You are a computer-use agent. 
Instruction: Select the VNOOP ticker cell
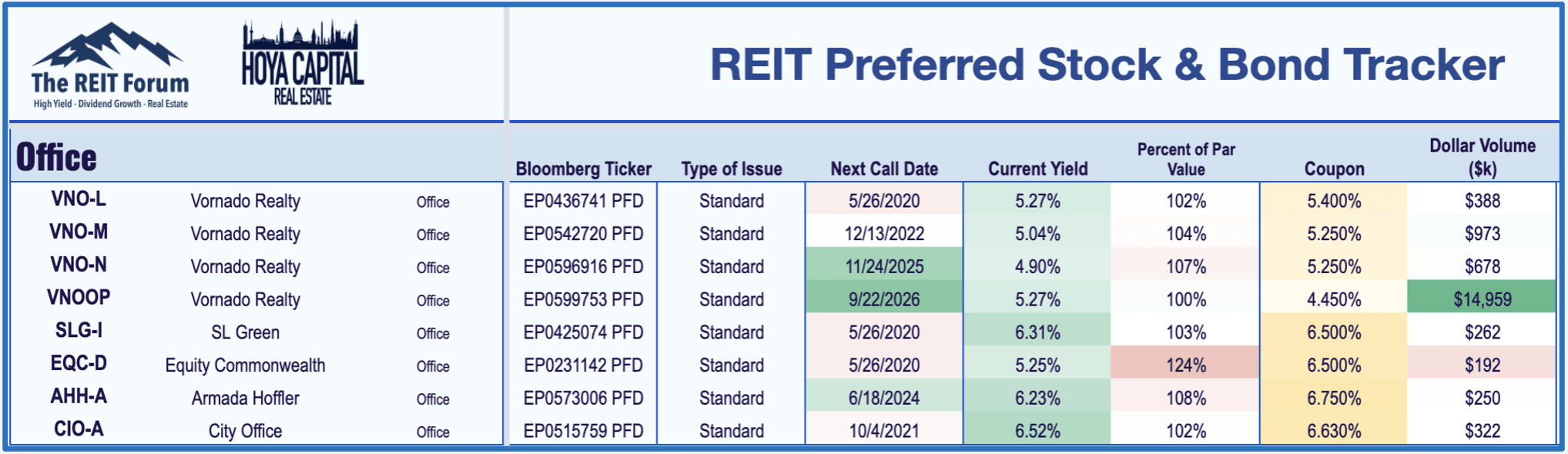(x=79, y=298)
